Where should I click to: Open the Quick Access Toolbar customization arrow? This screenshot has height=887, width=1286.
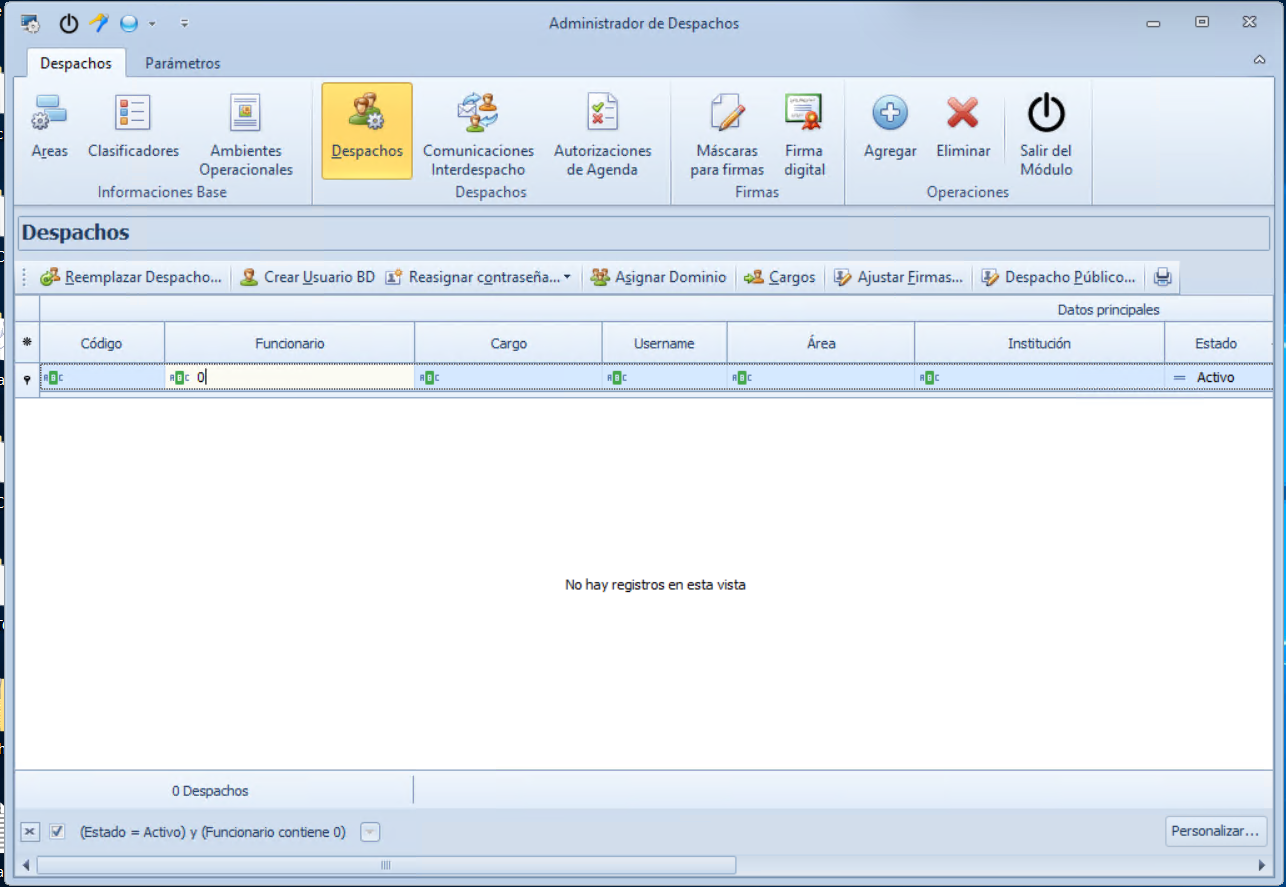[x=184, y=22]
